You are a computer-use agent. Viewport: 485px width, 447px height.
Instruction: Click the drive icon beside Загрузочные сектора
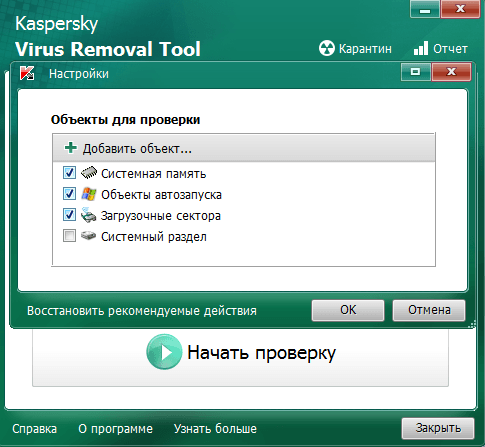(88, 215)
